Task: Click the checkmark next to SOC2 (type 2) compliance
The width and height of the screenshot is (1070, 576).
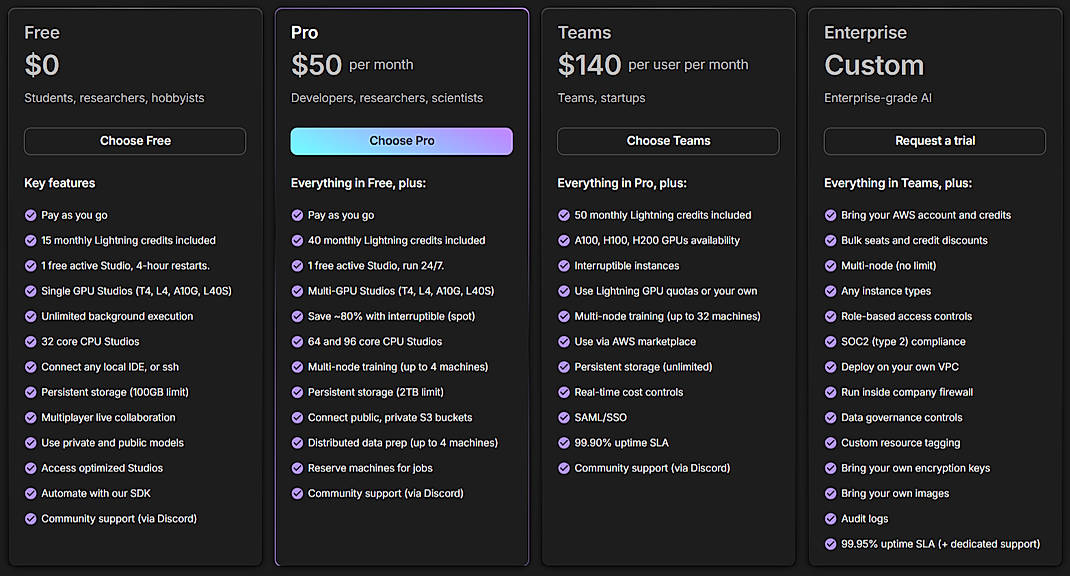Action: click(x=831, y=341)
